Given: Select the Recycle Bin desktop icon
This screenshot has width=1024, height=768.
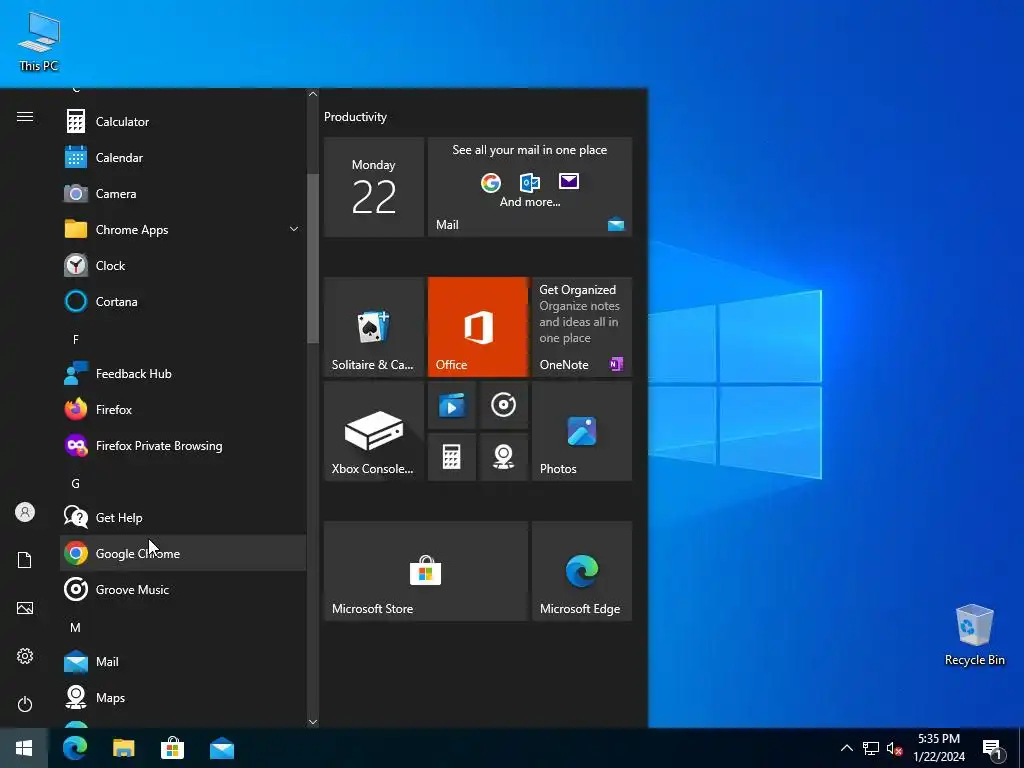Looking at the screenshot, I should coord(974,635).
